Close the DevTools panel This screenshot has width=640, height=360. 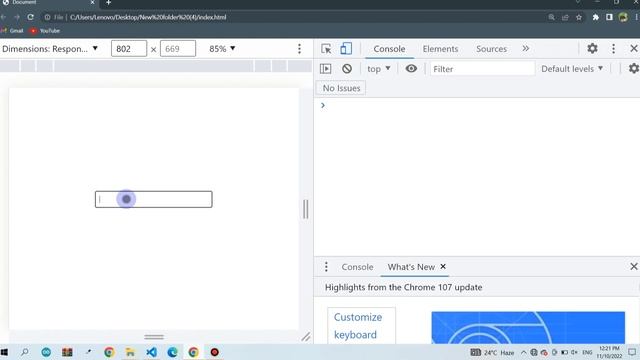633,49
